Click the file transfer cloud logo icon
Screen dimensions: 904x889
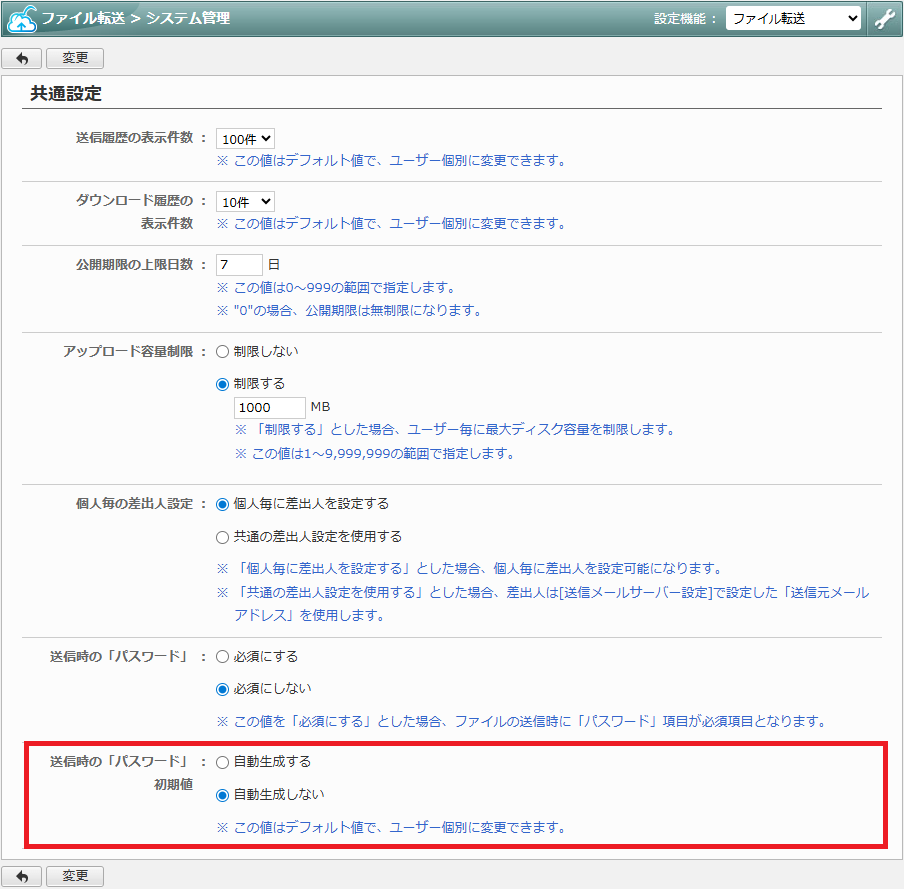click(21, 18)
